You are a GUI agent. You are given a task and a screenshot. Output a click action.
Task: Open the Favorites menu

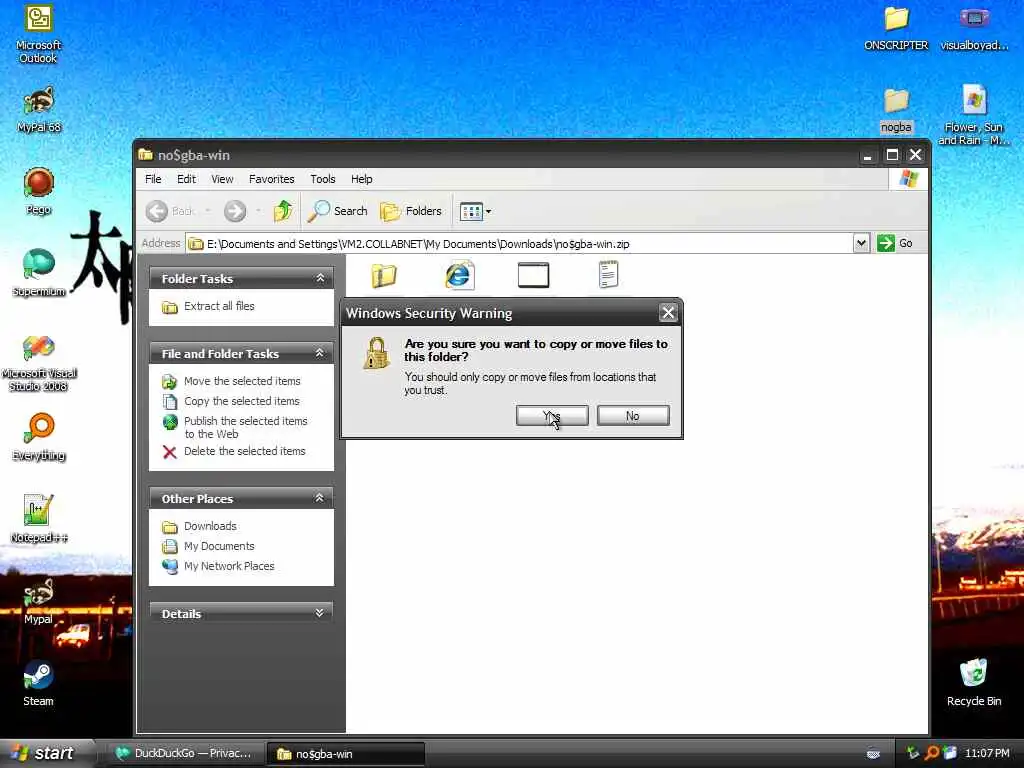coord(271,179)
